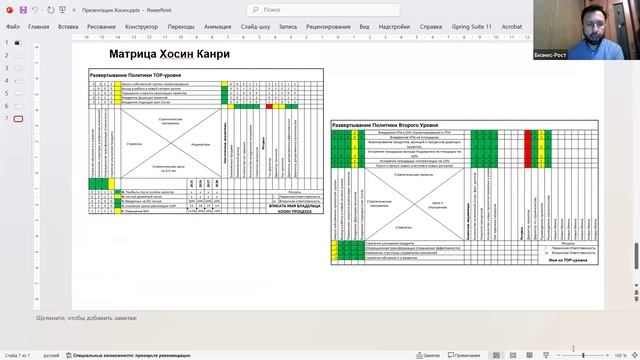Save the presentation with the floppy icon
This screenshot has height=360, width=640.
coord(23,10)
